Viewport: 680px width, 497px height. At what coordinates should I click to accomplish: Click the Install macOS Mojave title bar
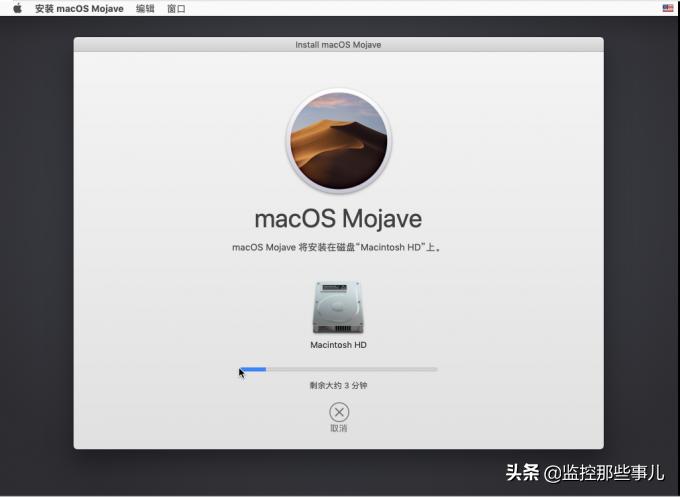coord(338,45)
